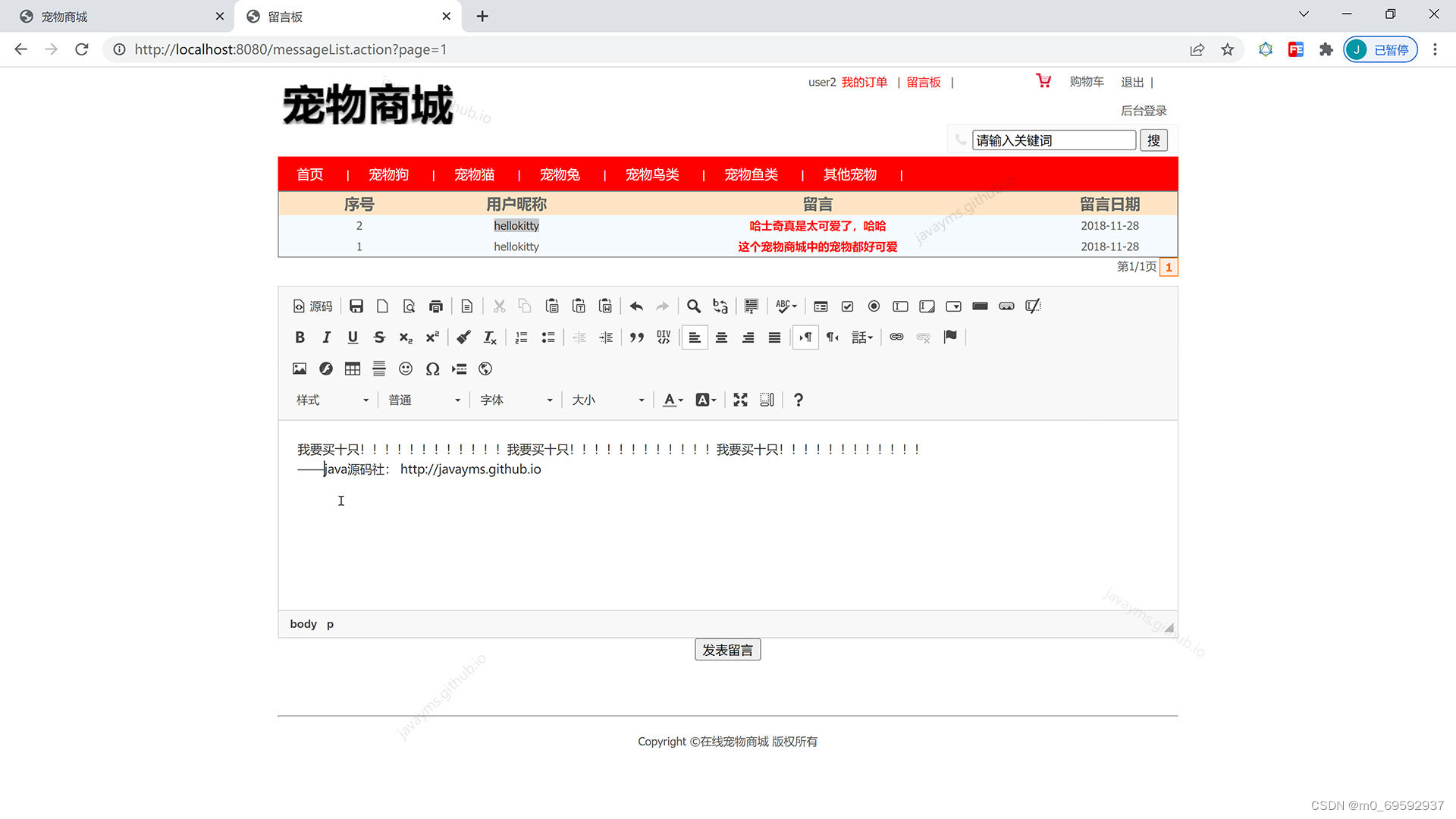Insert a special character omega
The height and width of the screenshot is (819, 1456).
point(432,369)
